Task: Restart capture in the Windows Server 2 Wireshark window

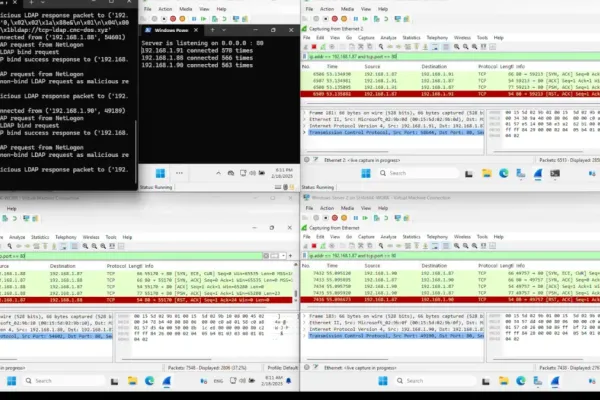Action: click(323, 246)
